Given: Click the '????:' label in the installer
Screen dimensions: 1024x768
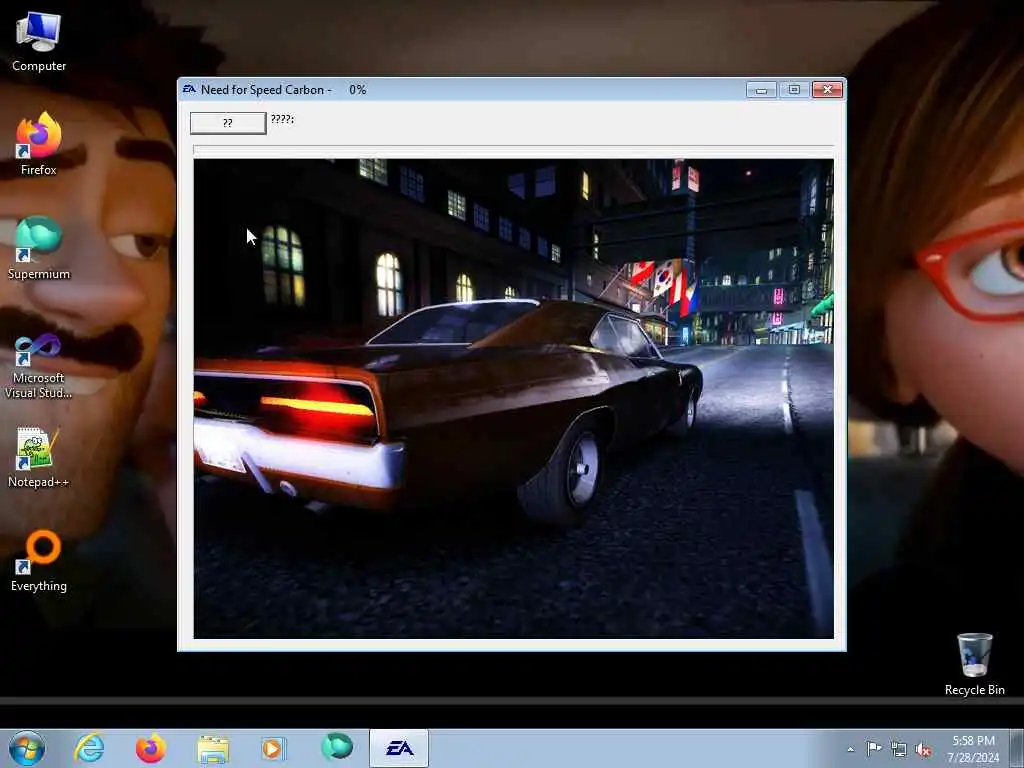Looking at the screenshot, I should (x=282, y=119).
